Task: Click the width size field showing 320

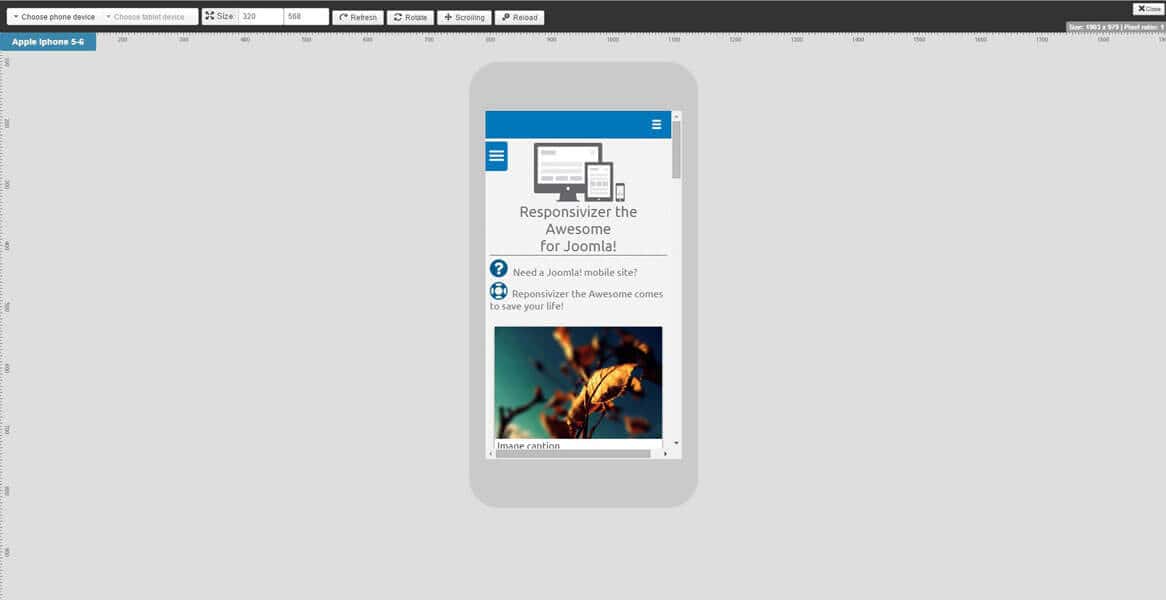Action: (x=260, y=16)
